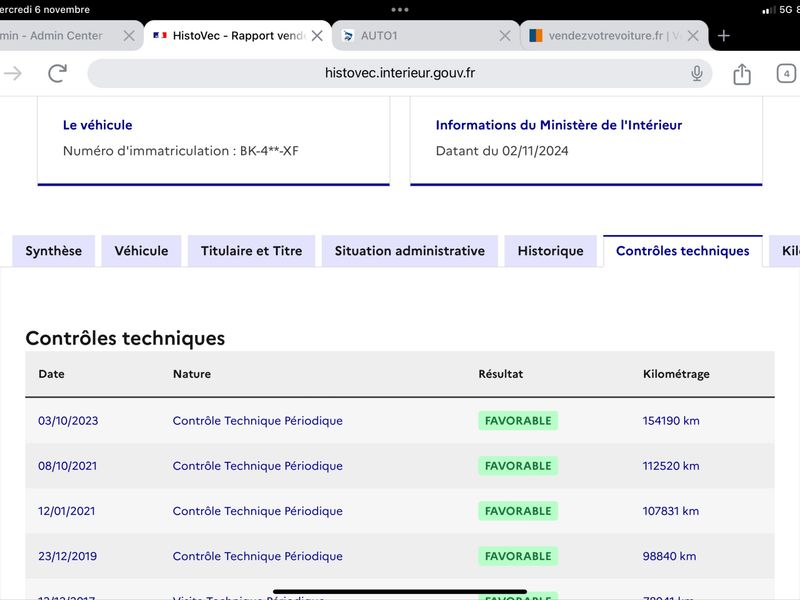Click the Date column header

coord(51,374)
